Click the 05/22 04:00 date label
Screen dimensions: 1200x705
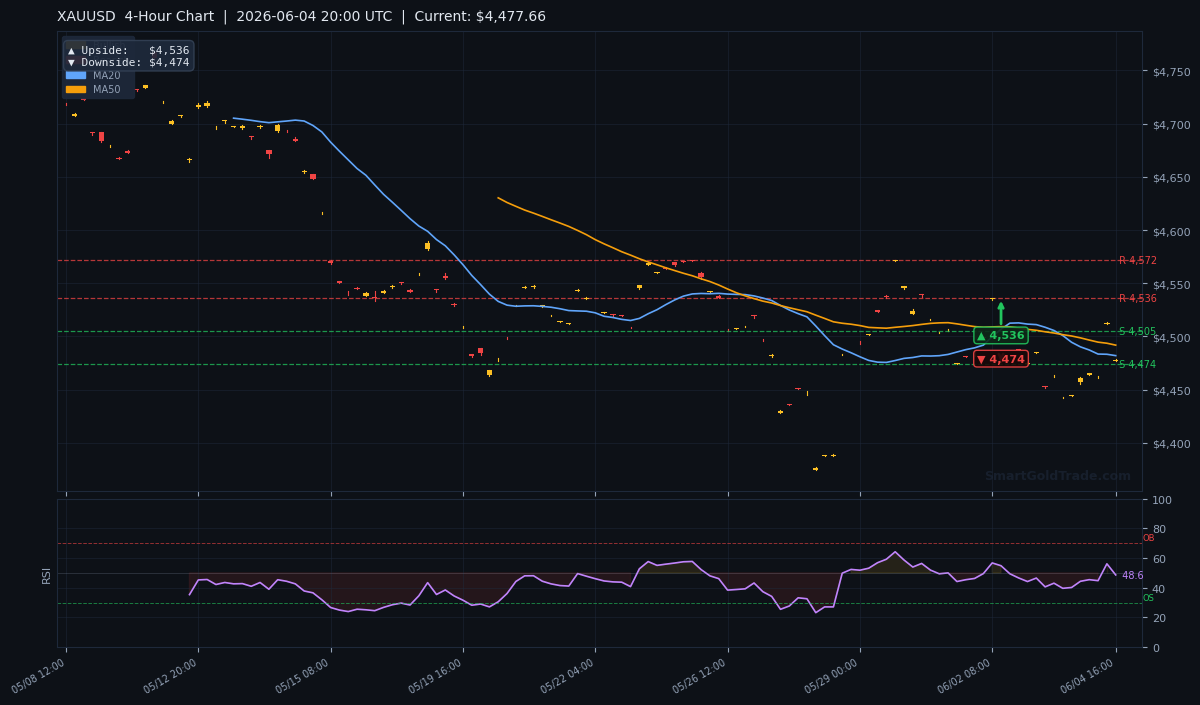click(569, 676)
